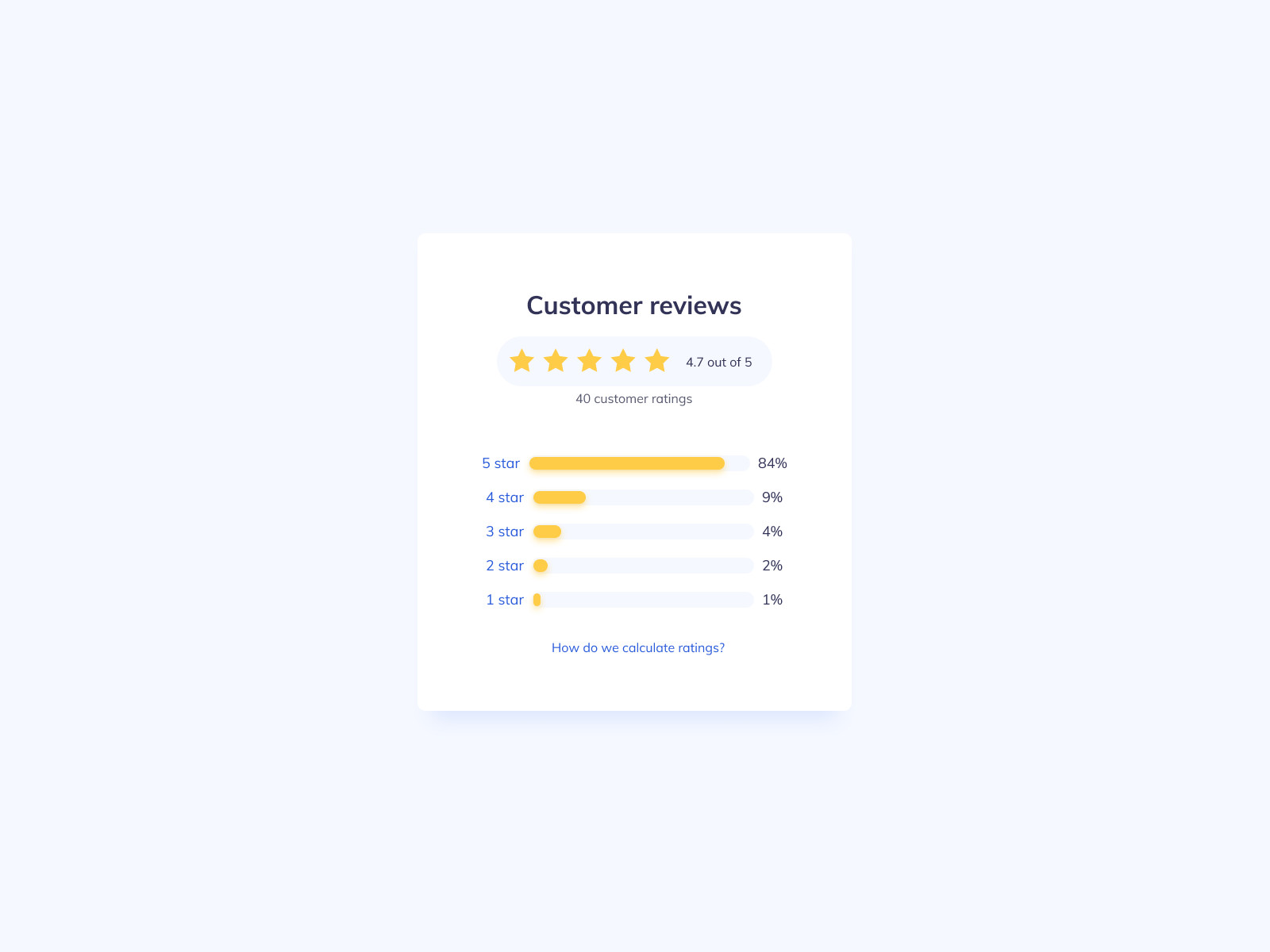The width and height of the screenshot is (1270, 952).
Task: Click 'How do we calculate ratings?' link
Action: coord(637,647)
